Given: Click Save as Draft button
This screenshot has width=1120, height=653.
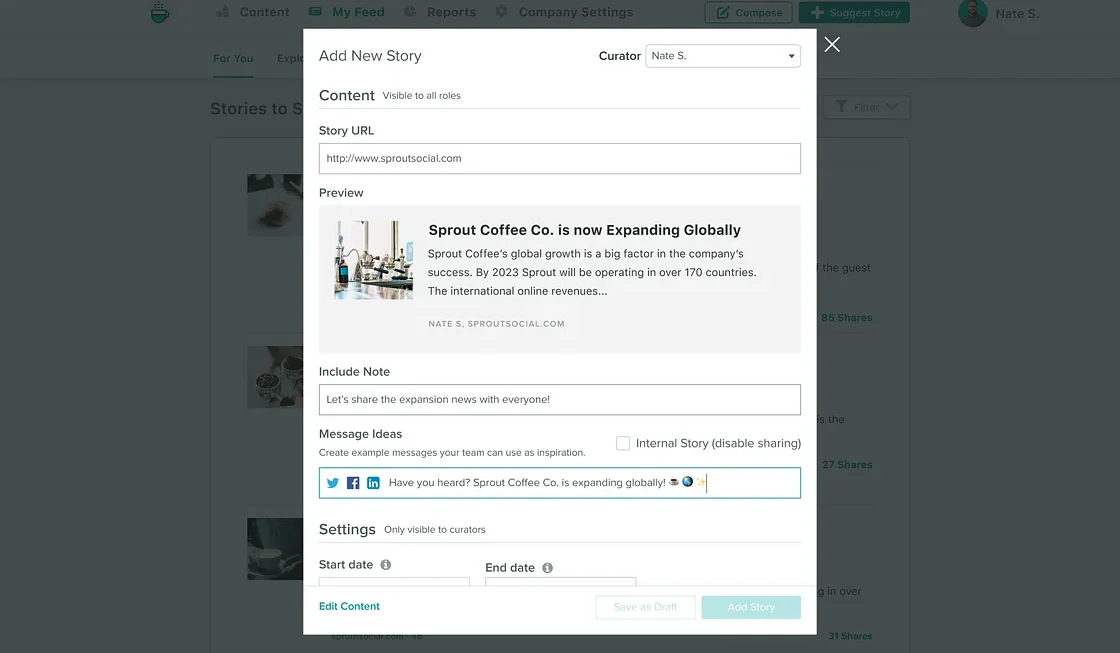Looking at the screenshot, I should click(646, 607).
